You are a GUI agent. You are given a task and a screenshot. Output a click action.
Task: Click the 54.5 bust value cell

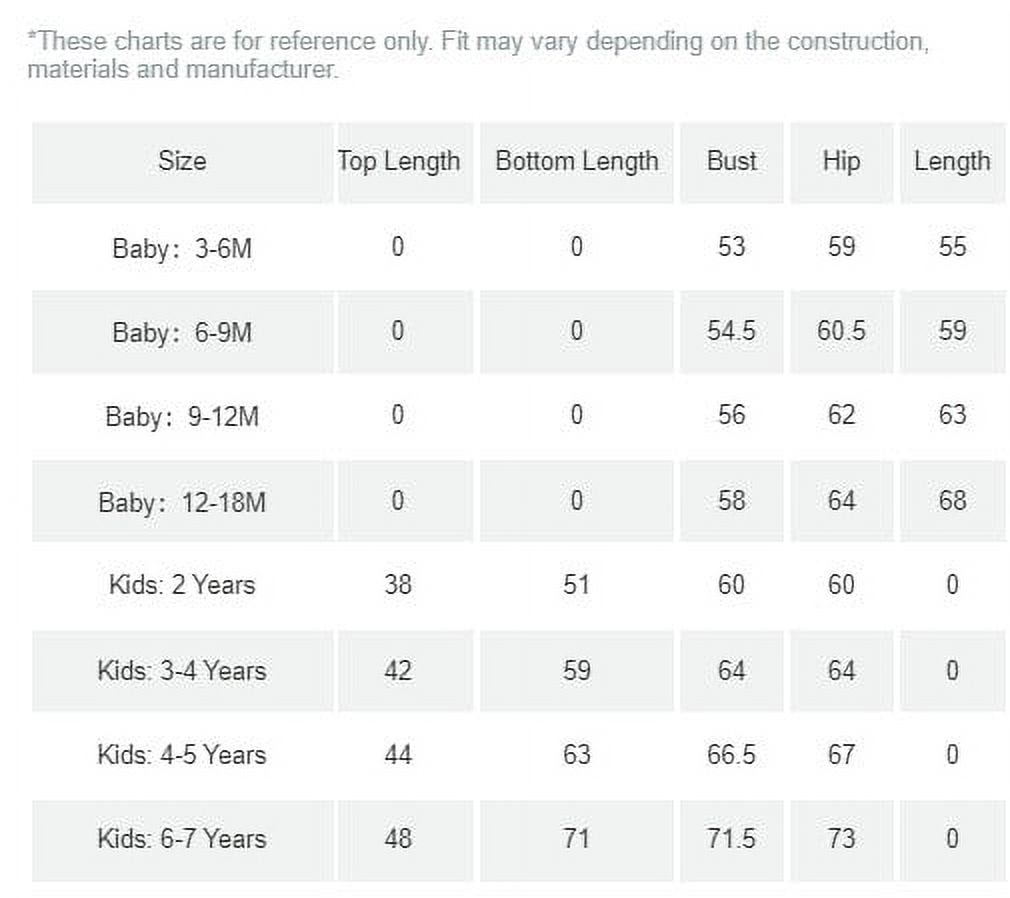tap(732, 332)
